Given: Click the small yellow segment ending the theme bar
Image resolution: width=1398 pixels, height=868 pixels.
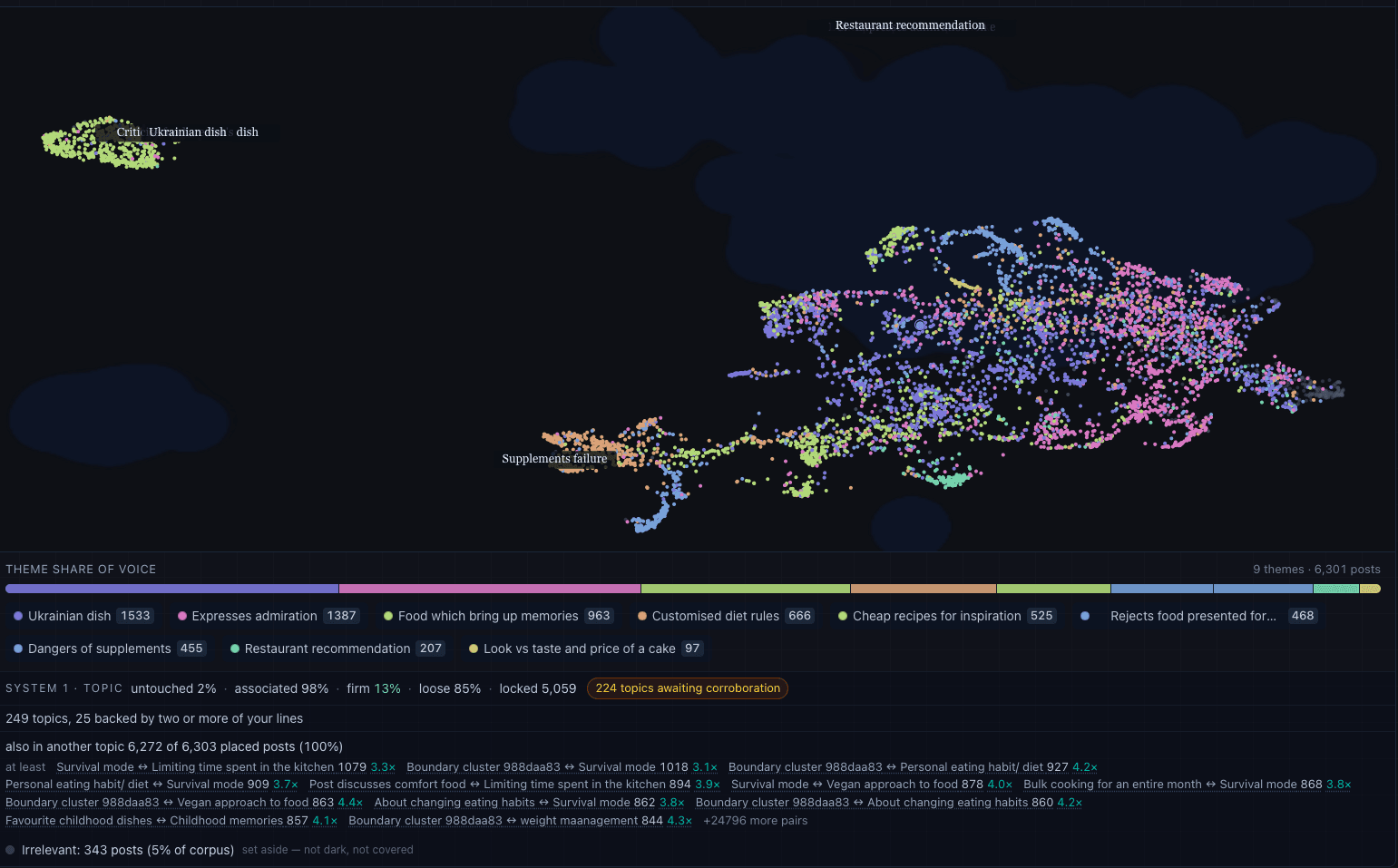Looking at the screenshot, I should click(1370, 589).
